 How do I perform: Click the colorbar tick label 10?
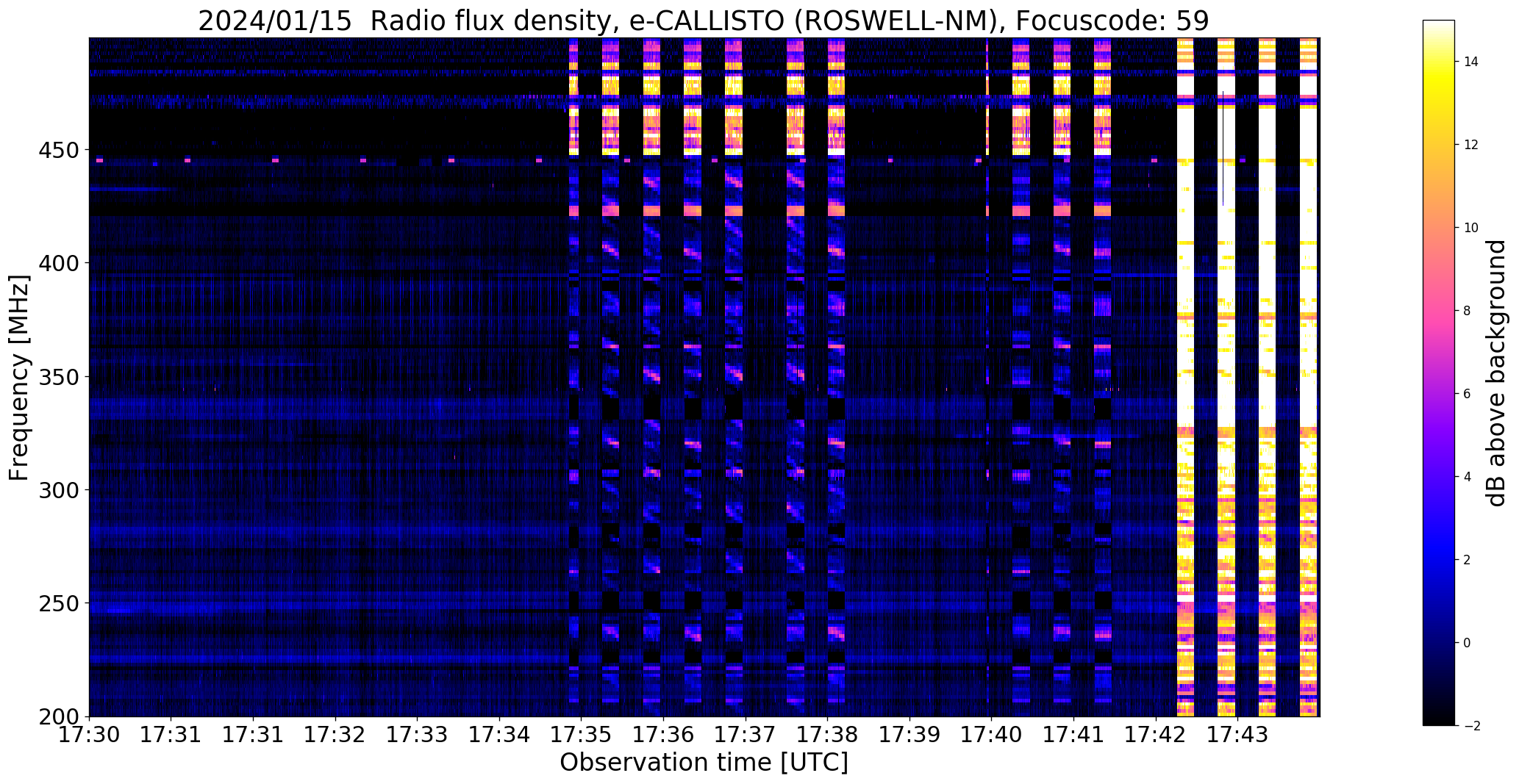pyautogui.click(x=1471, y=228)
